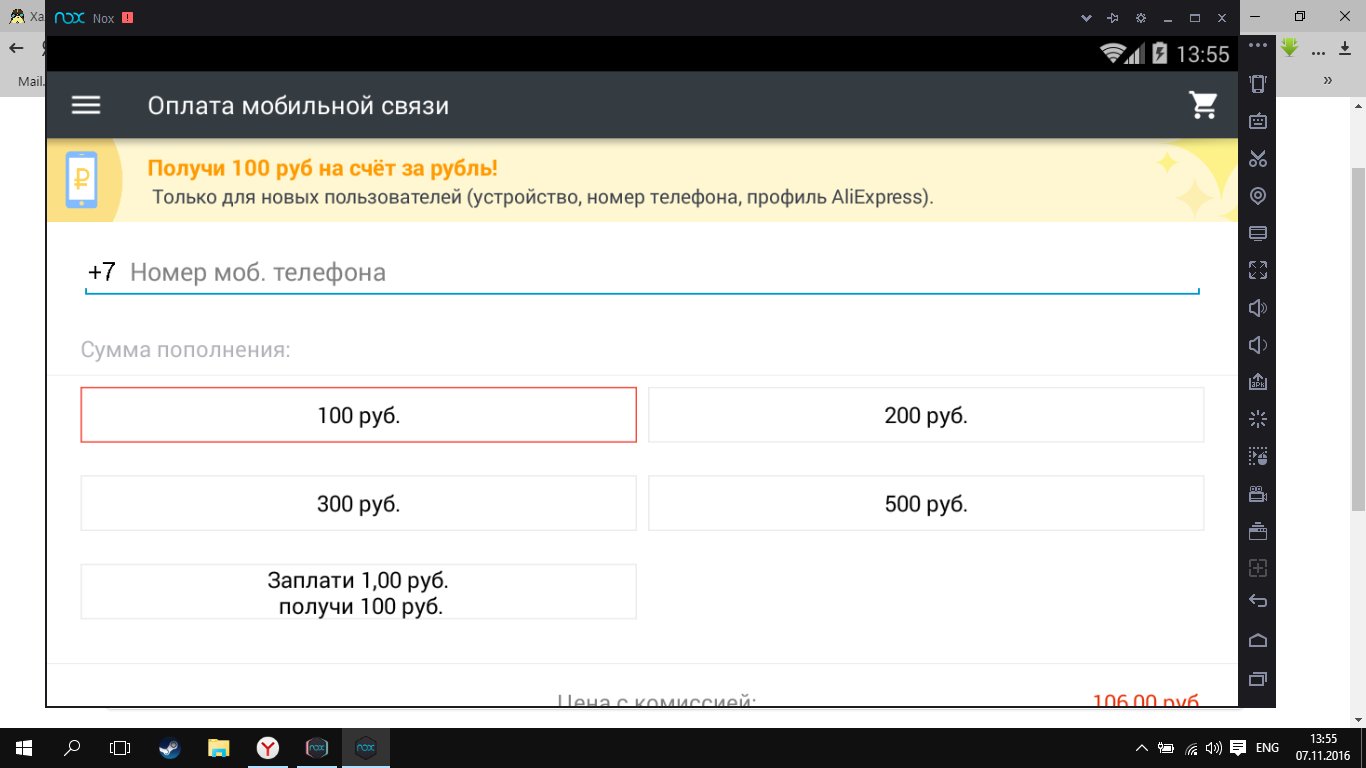Choose Заплати 1,00 руб. получи 100 руб.
Viewport: 1366px width, 768px height.
click(359, 592)
